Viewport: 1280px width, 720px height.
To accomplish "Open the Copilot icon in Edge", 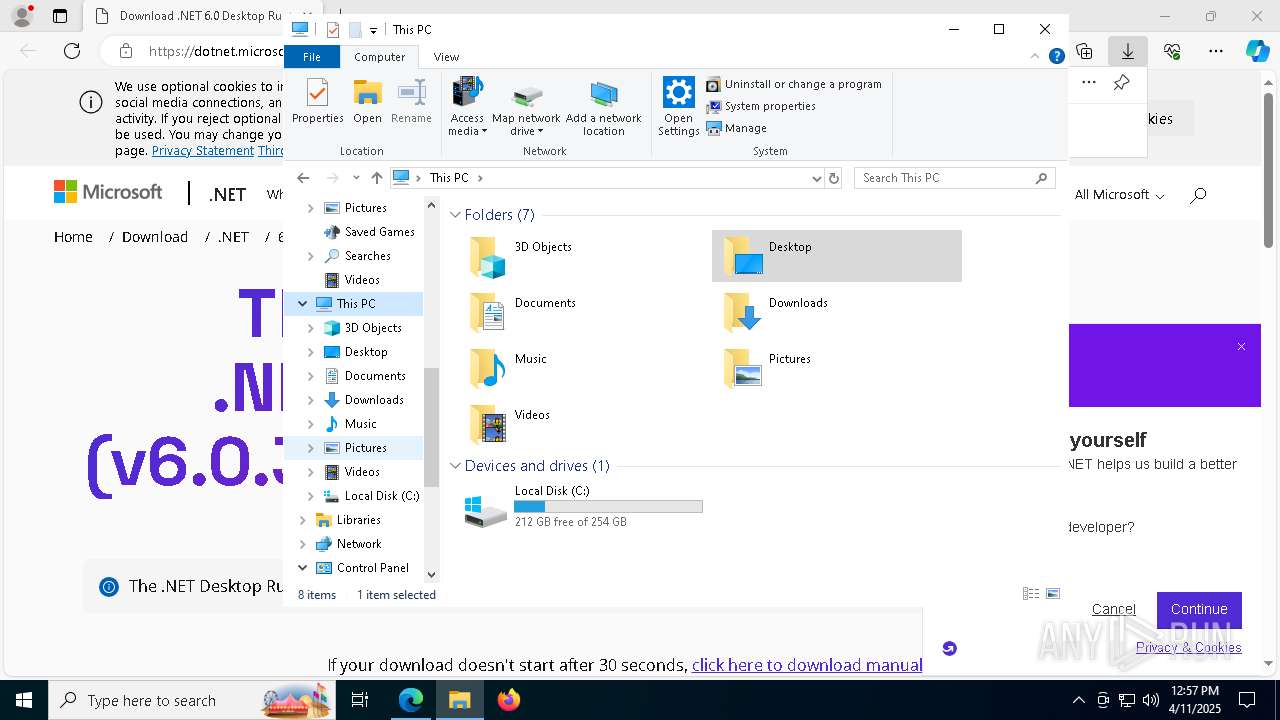I will coord(1257,51).
